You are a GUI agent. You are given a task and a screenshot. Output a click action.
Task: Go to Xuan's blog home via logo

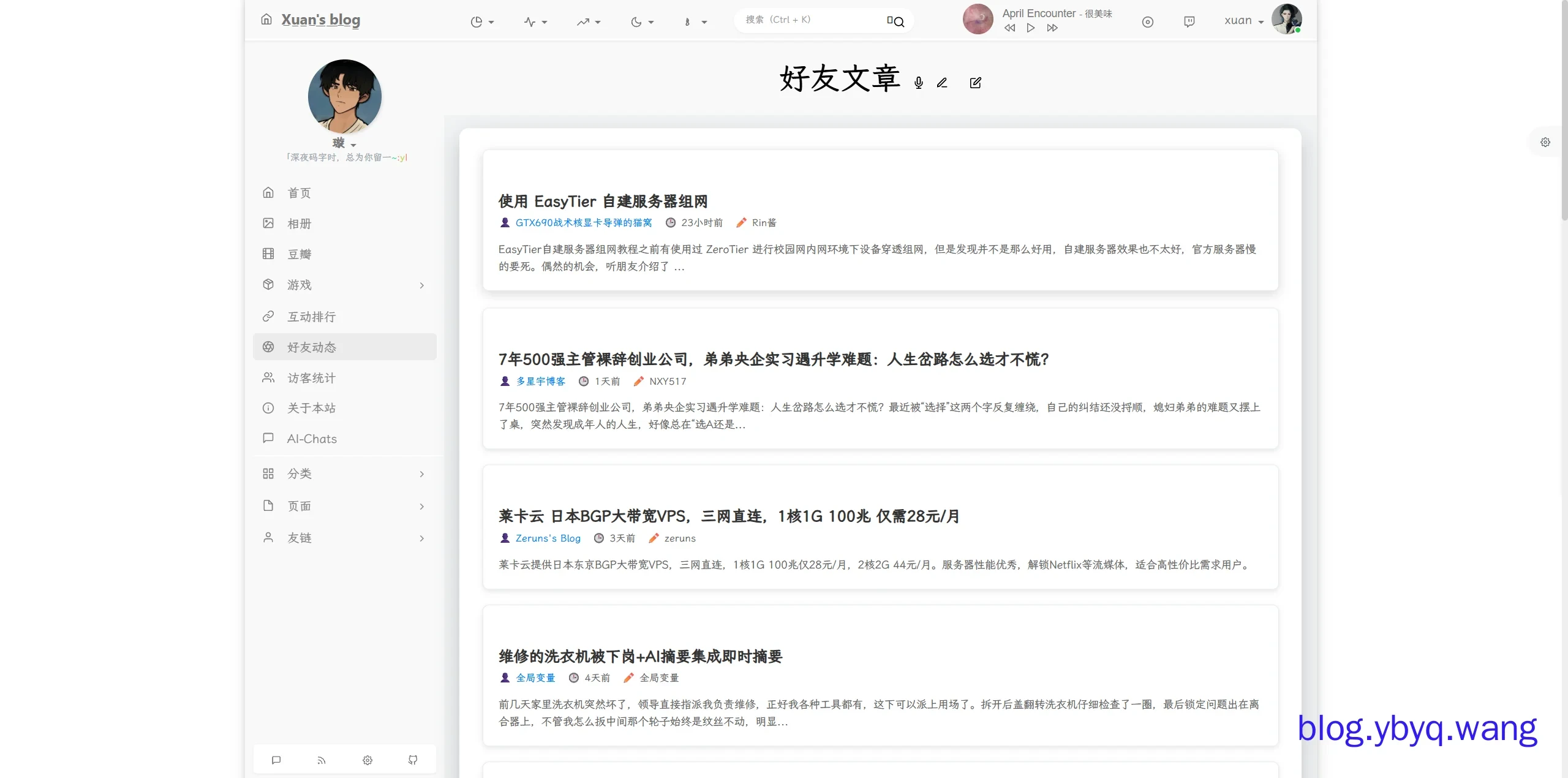(x=320, y=20)
